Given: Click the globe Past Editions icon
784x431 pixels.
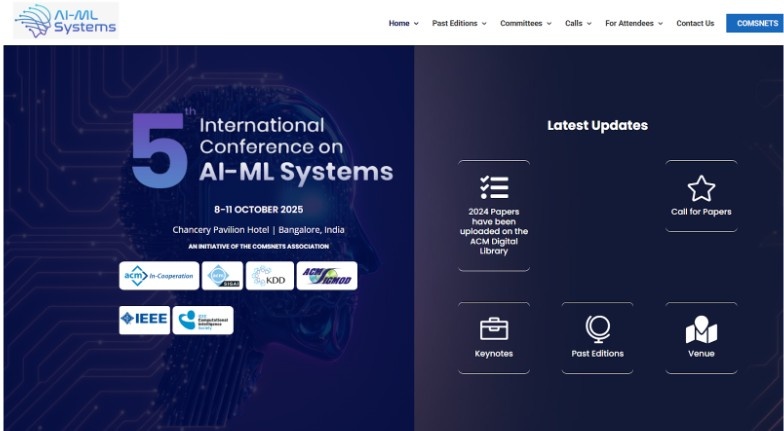Looking at the screenshot, I should click(598, 329).
